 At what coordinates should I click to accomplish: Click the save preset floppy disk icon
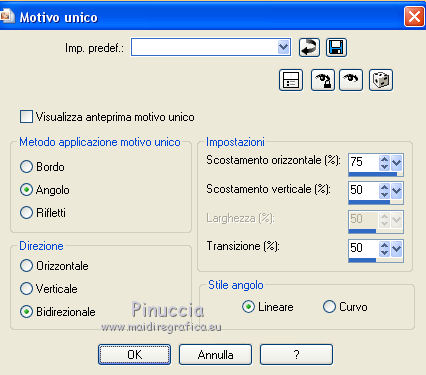click(336, 47)
